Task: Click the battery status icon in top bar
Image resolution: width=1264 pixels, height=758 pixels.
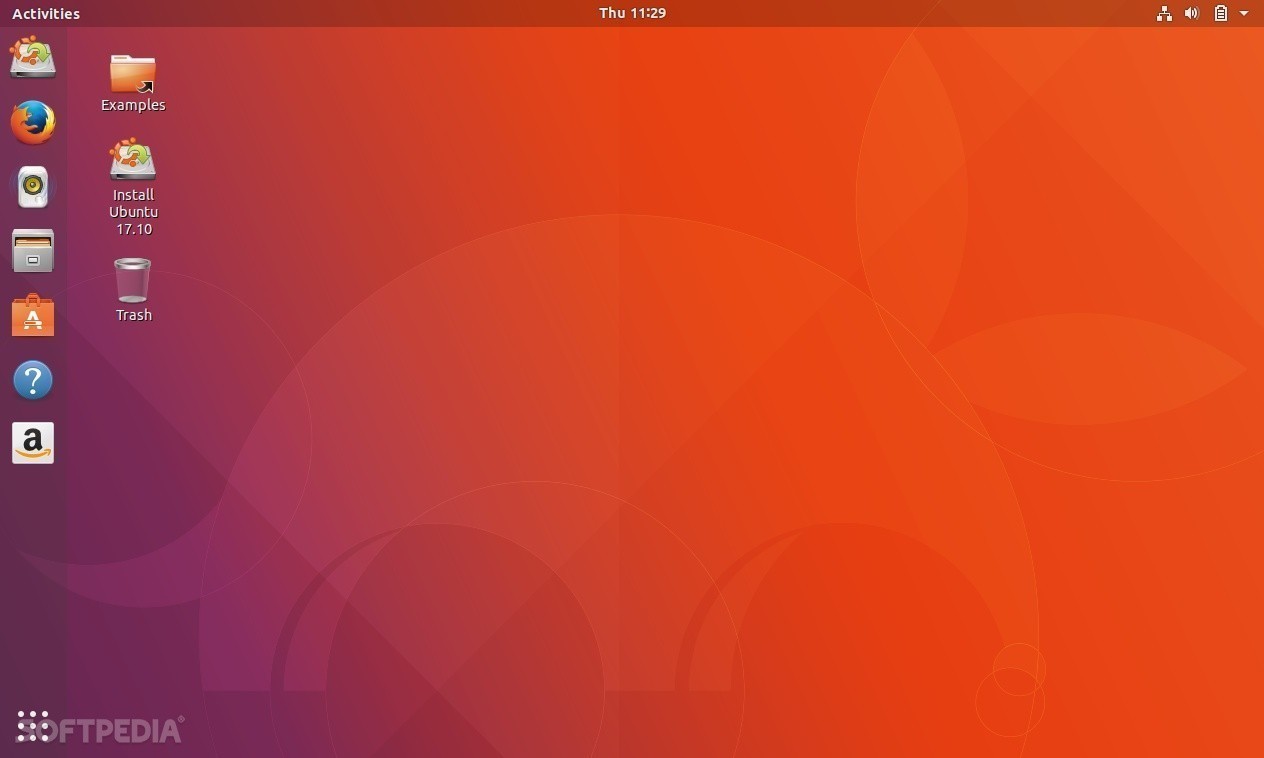Action: point(1220,13)
